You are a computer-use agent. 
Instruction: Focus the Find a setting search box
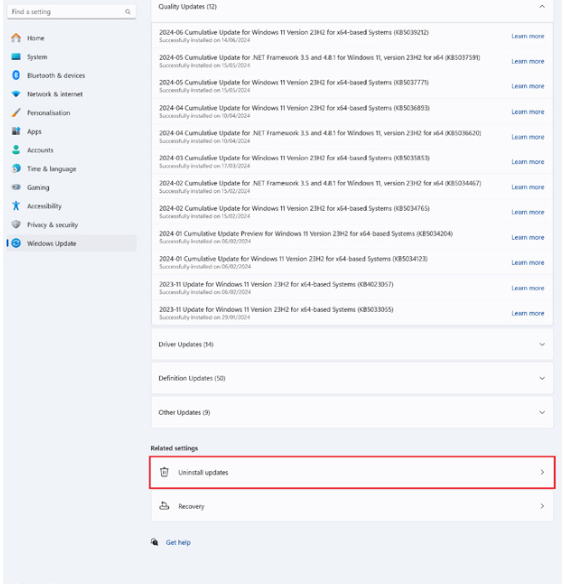coord(71,12)
